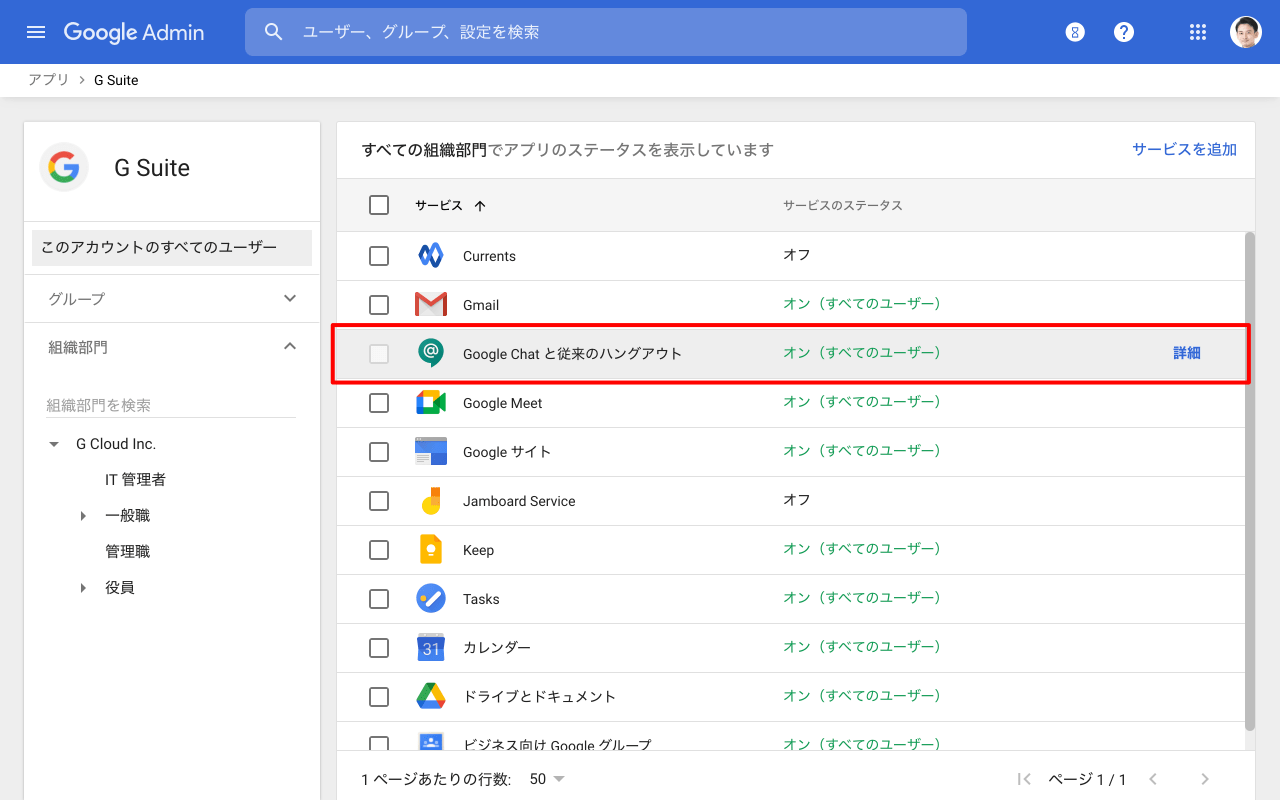The image size is (1280, 800).
Task: Click the Google Admin logo
Action: (134, 32)
